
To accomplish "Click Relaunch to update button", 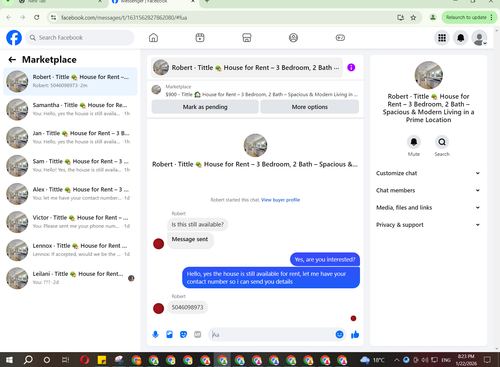I will 469,17.
